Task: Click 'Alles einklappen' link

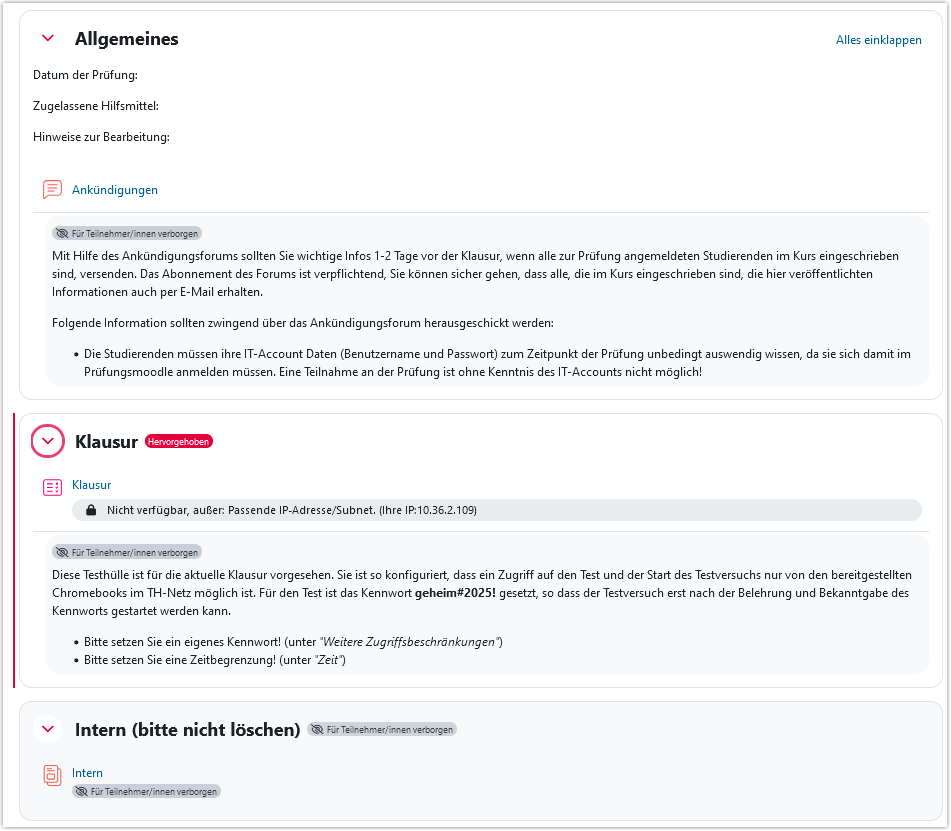Action: [879, 40]
